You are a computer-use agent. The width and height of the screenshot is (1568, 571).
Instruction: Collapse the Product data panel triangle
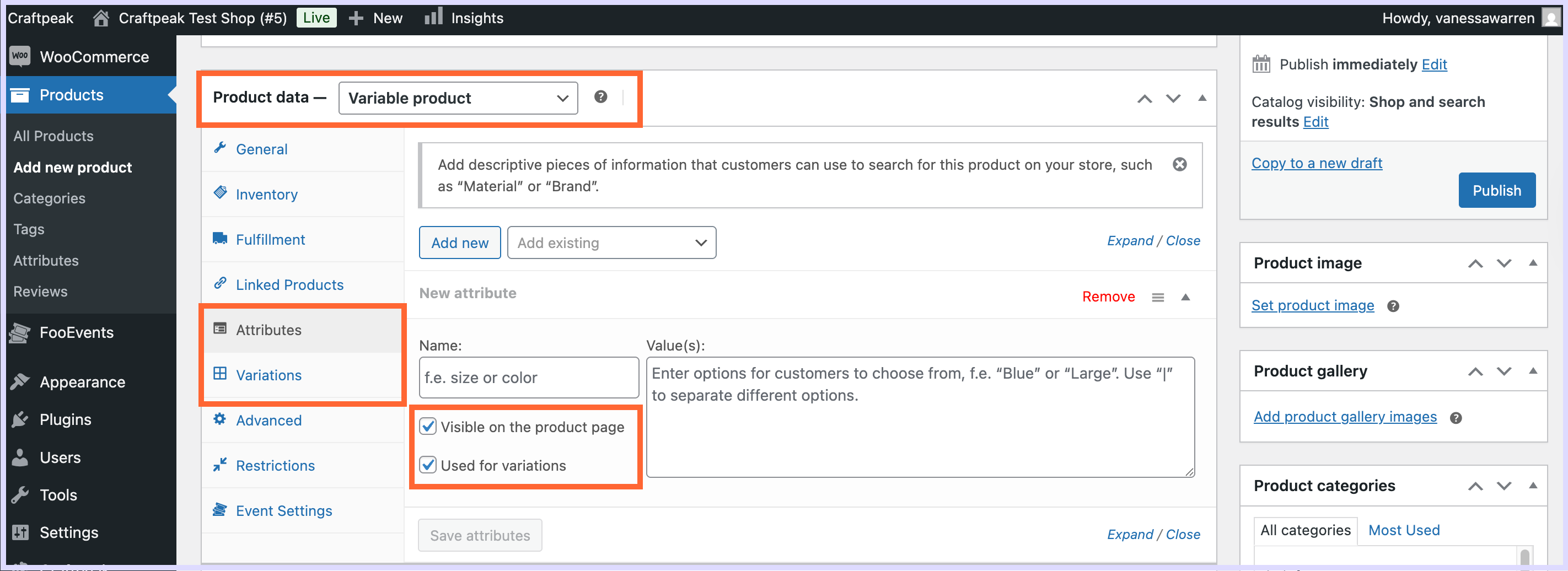coord(1201,98)
